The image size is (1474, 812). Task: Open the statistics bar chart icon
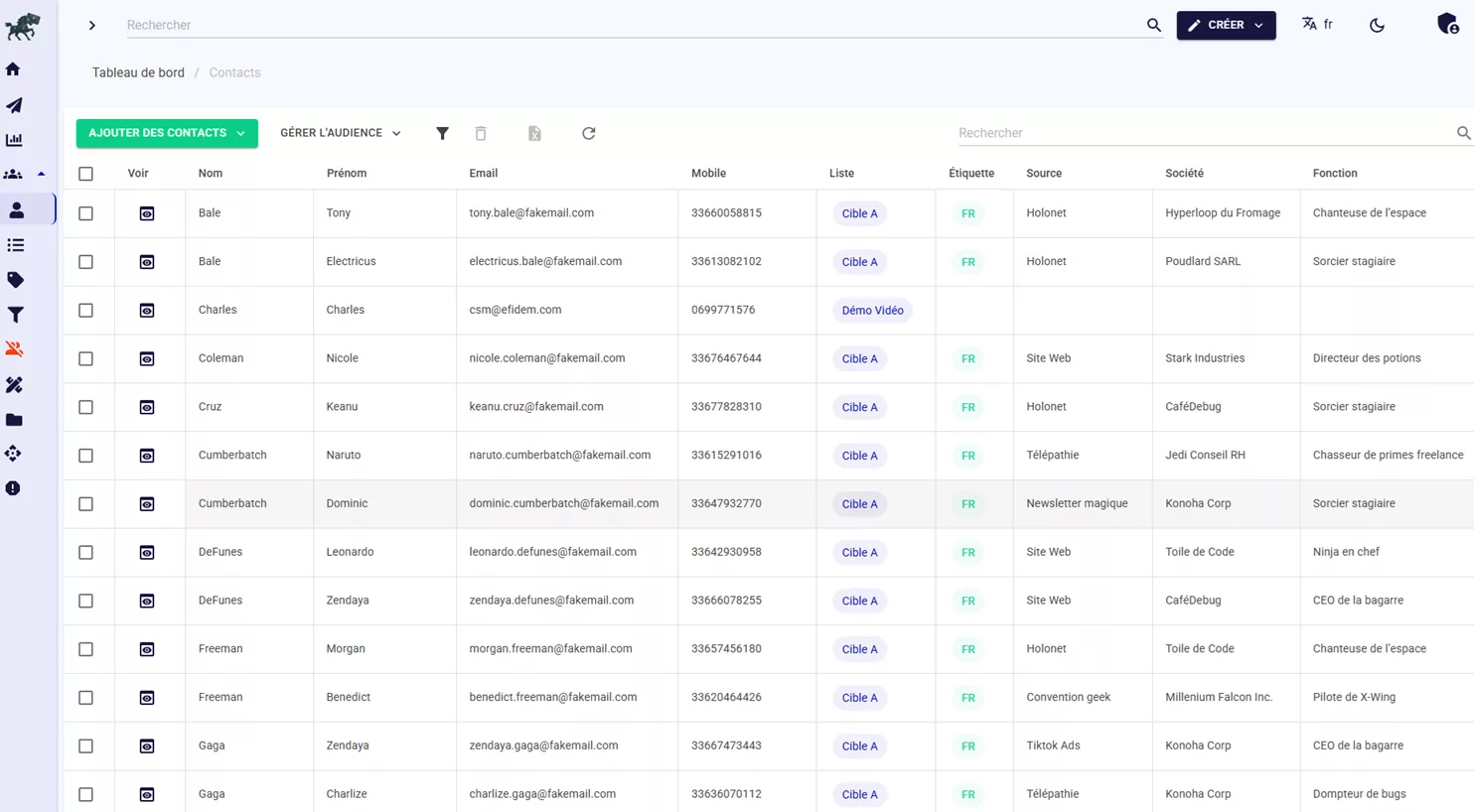point(14,140)
